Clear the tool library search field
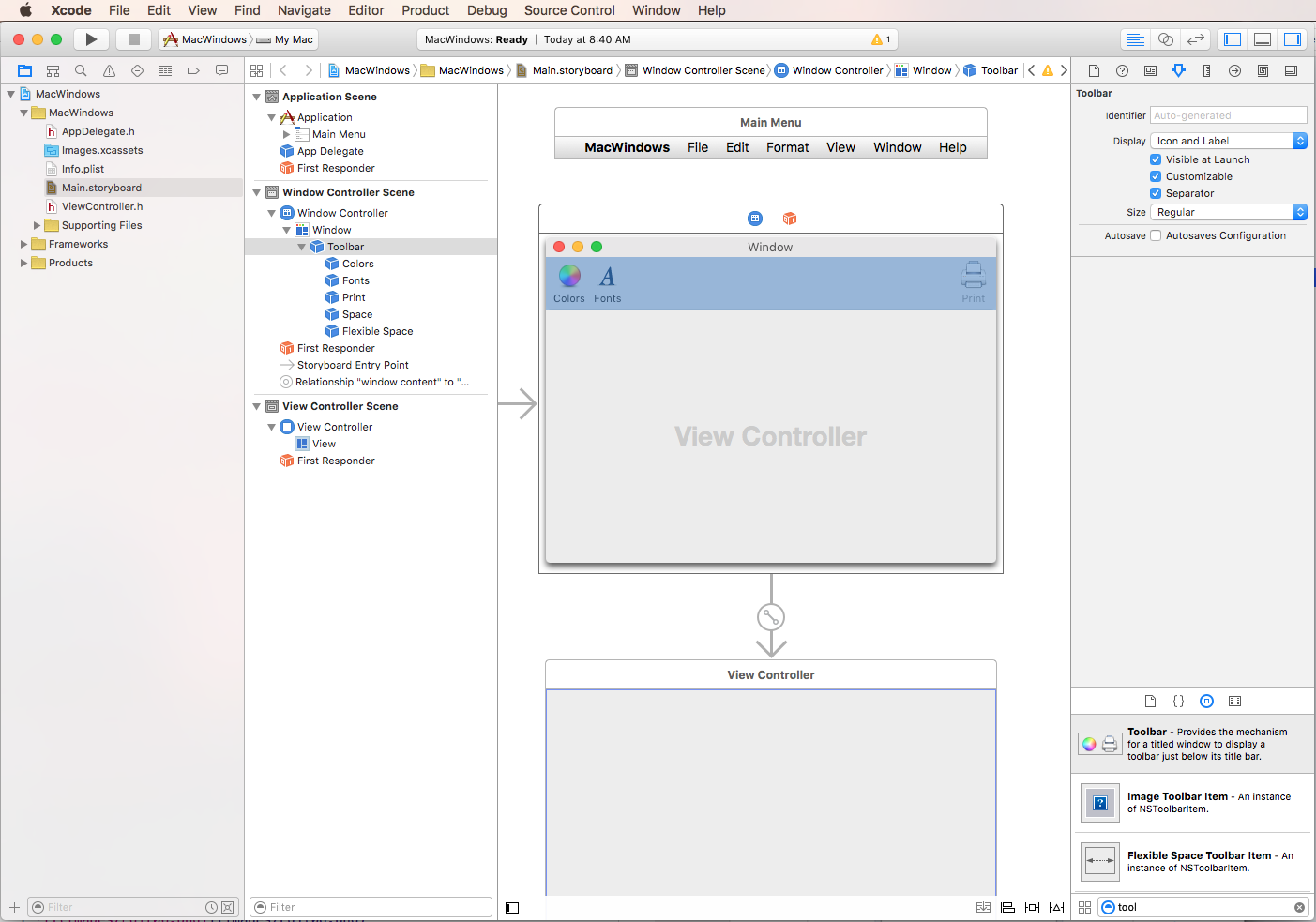 coord(1298,907)
